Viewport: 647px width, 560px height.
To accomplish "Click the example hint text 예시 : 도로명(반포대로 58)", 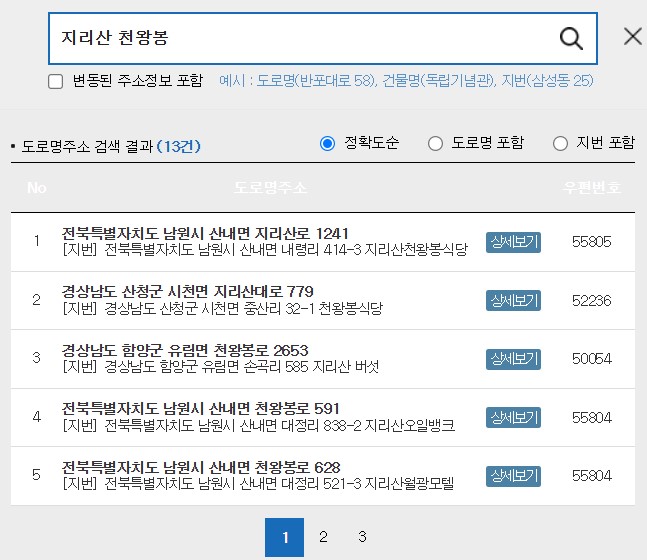I will [298, 80].
